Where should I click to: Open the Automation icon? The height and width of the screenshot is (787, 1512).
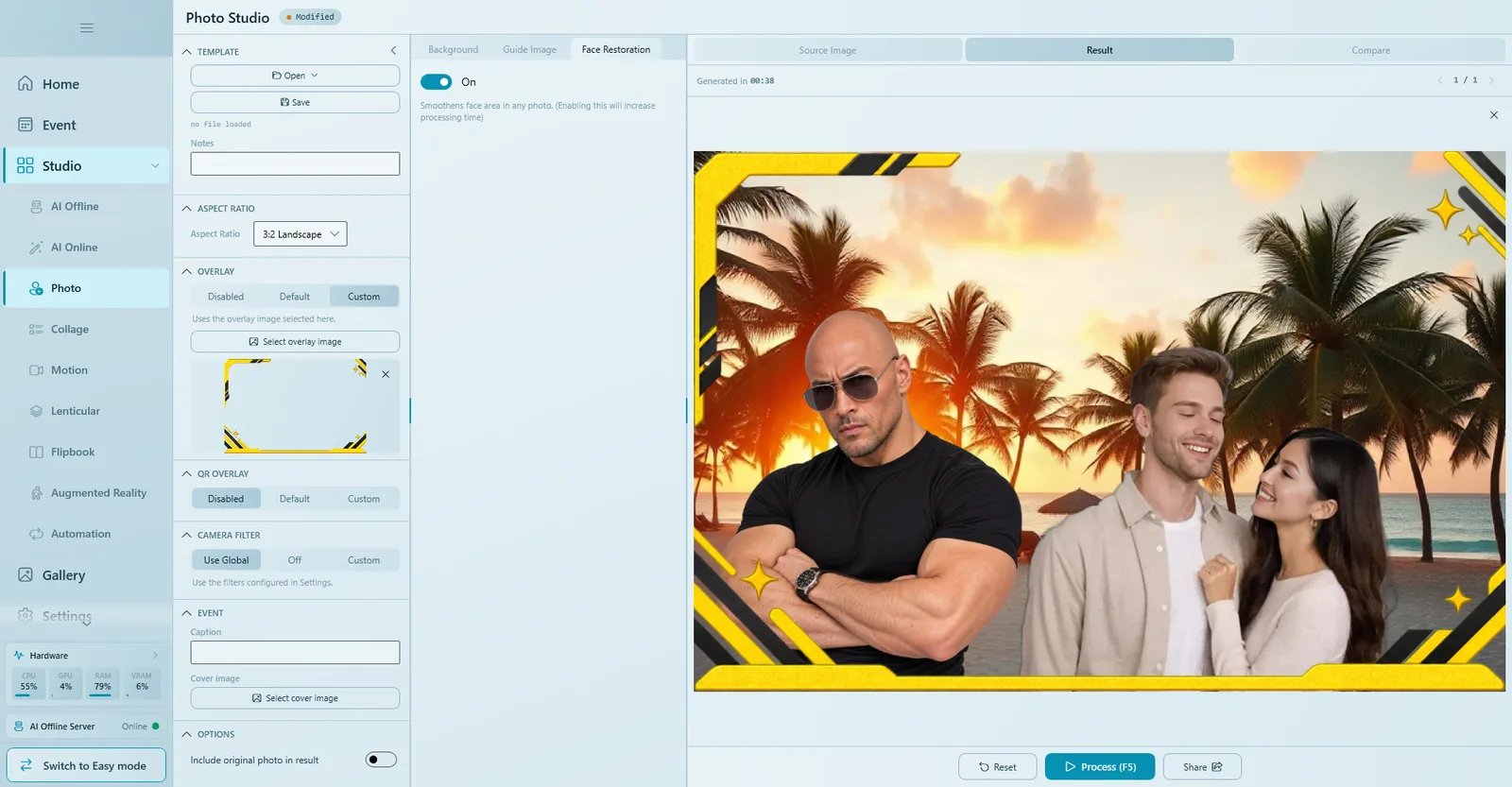click(36, 534)
